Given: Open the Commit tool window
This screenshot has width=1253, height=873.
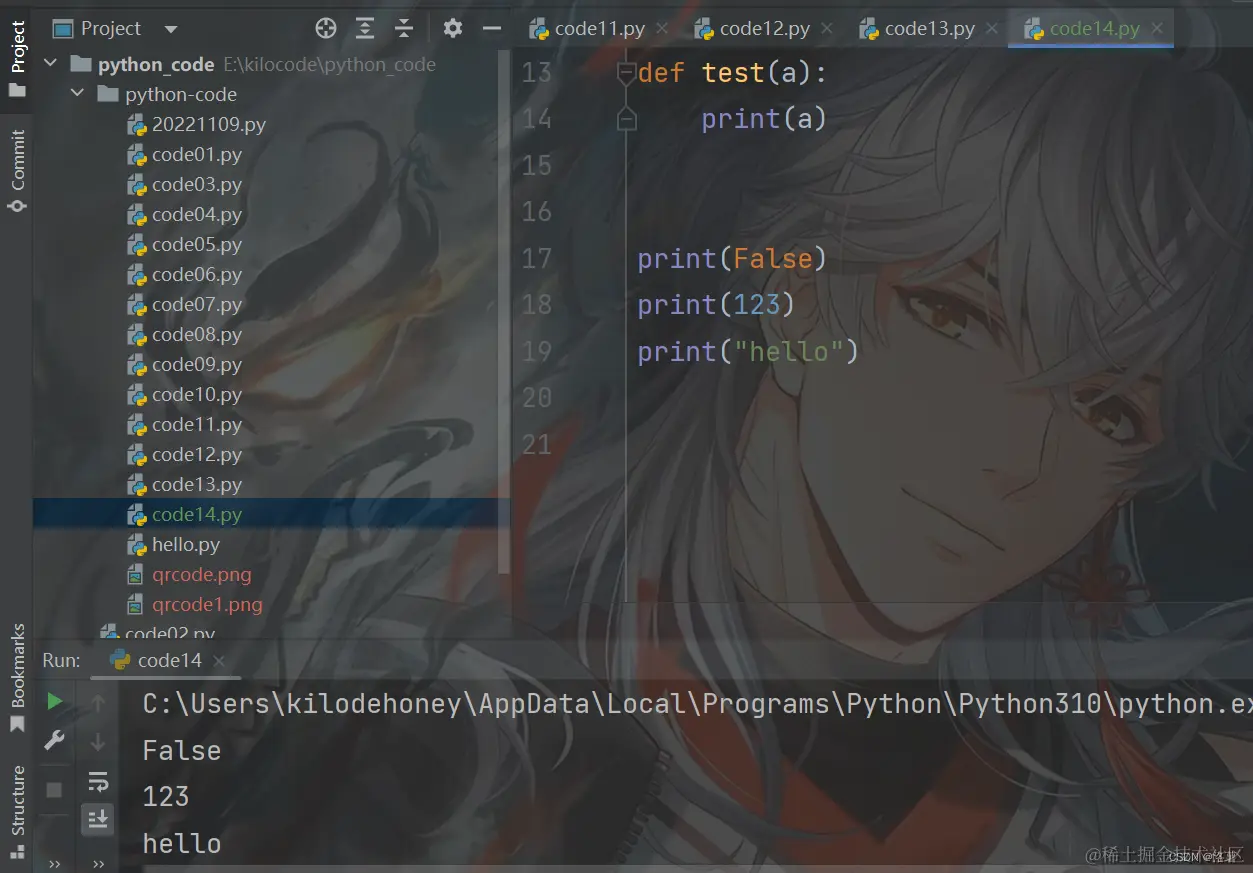Looking at the screenshot, I should point(17,171).
